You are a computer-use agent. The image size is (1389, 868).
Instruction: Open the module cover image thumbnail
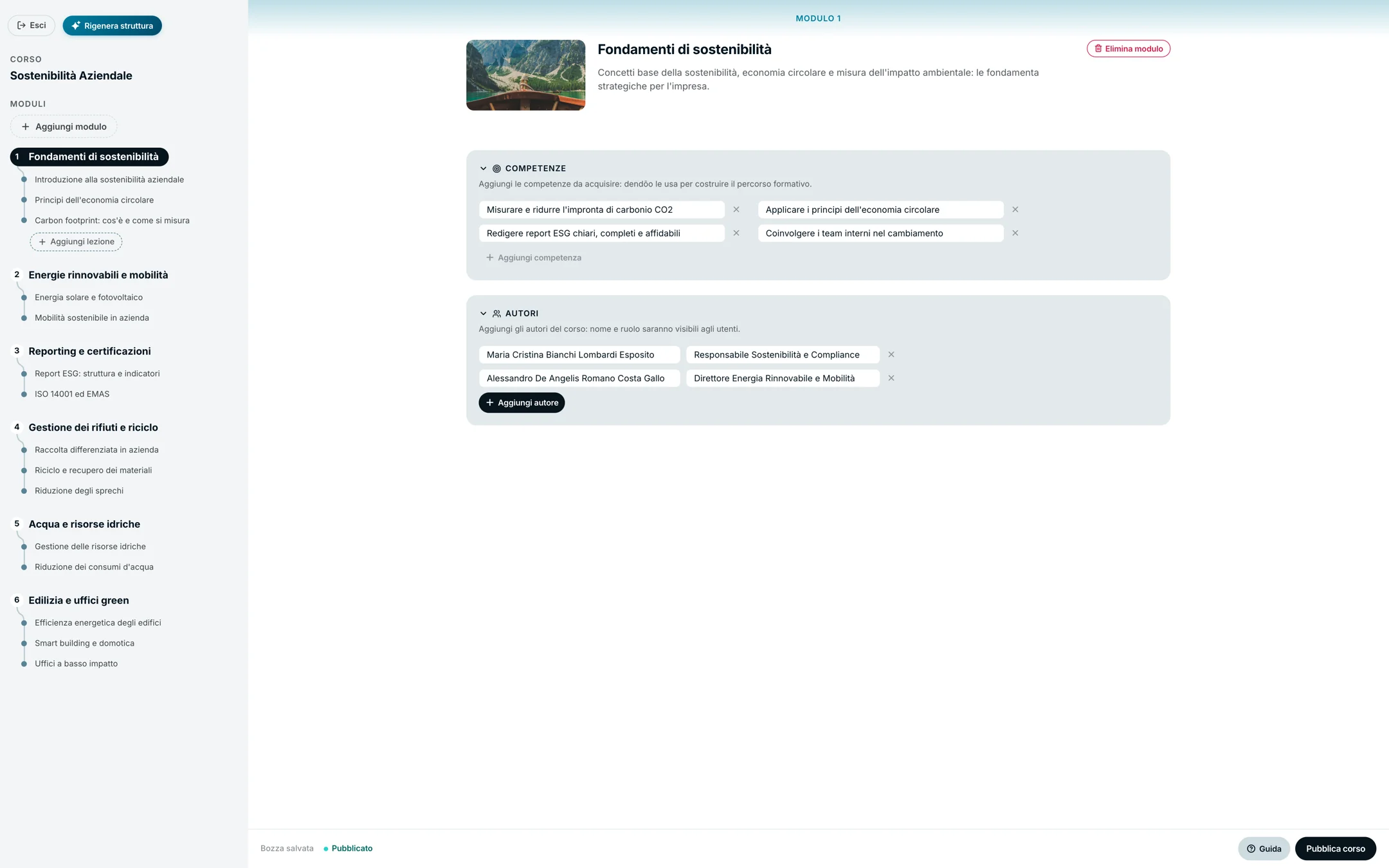coord(526,75)
